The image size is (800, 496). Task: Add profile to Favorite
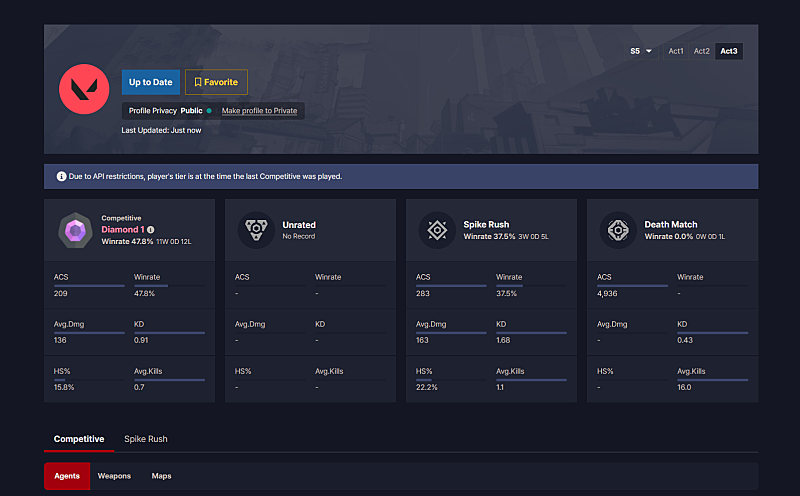(x=216, y=82)
